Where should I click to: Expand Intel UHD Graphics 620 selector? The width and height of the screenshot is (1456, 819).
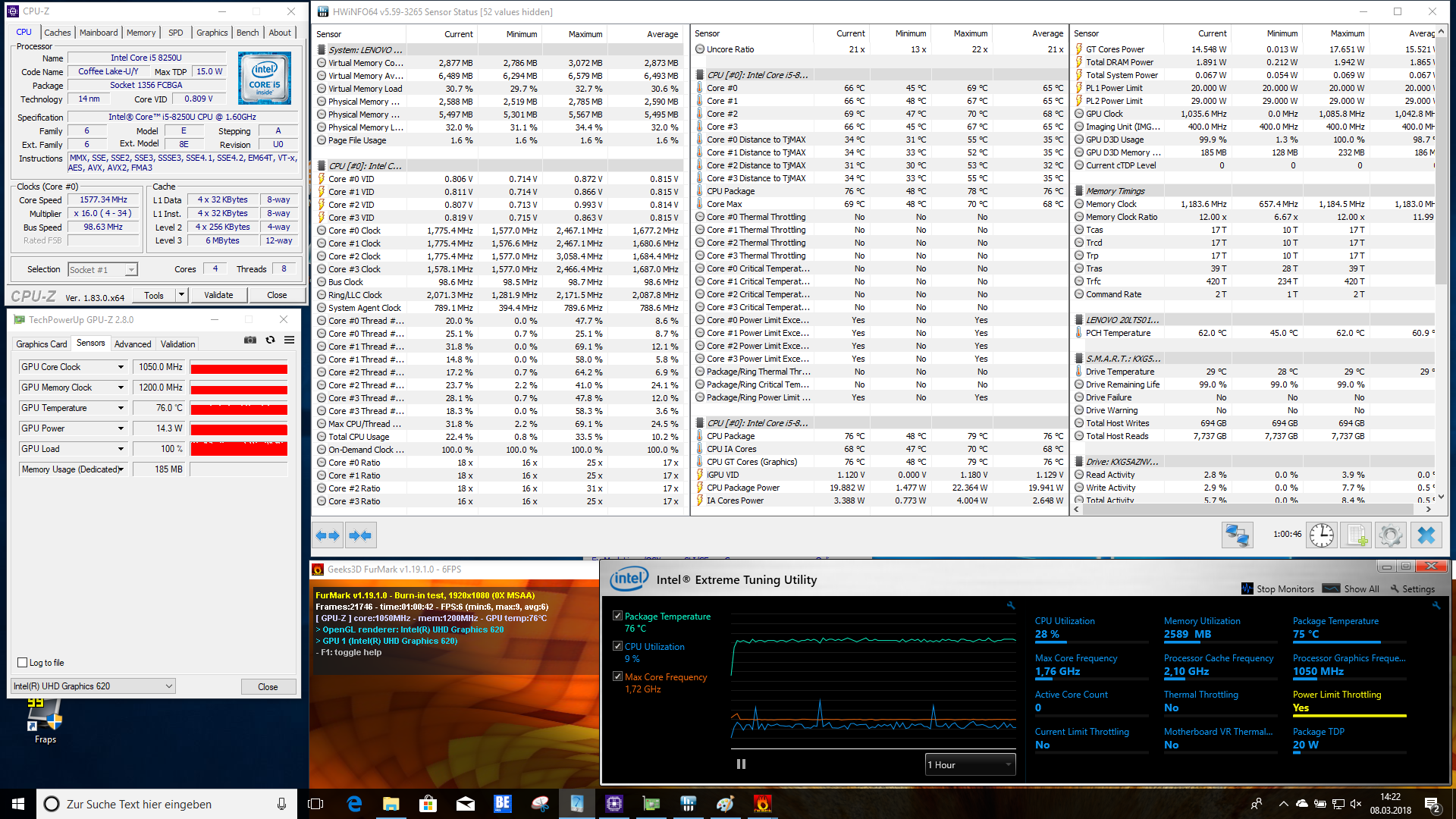point(168,686)
